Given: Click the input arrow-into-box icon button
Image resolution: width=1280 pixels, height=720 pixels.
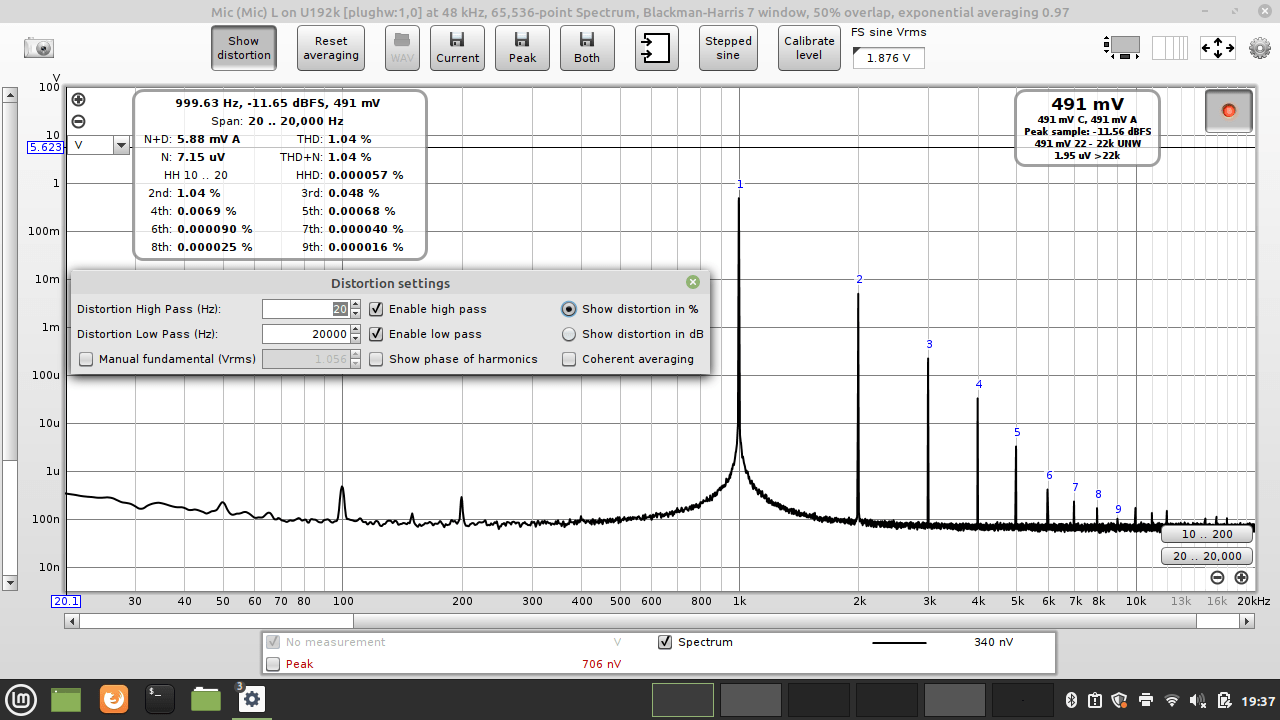Looking at the screenshot, I should pyautogui.click(x=656, y=47).
